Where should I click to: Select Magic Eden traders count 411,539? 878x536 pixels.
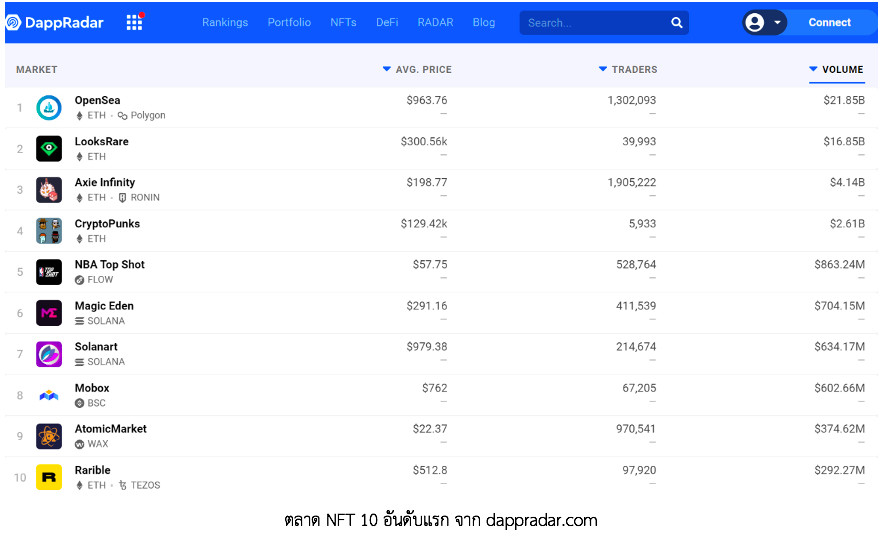click(x=636, y=306)
